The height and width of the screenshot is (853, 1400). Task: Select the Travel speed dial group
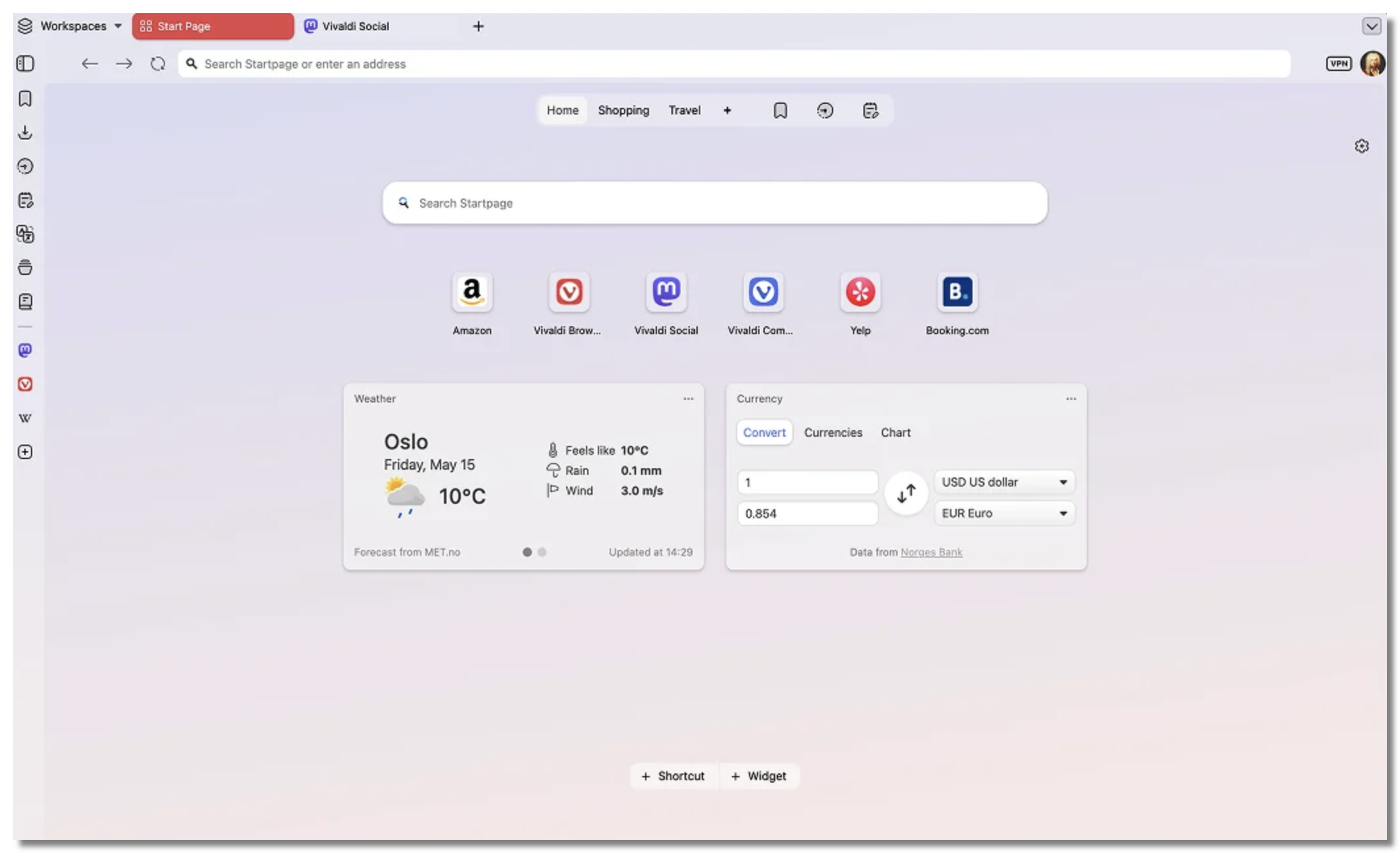click(x=684, y=110)
